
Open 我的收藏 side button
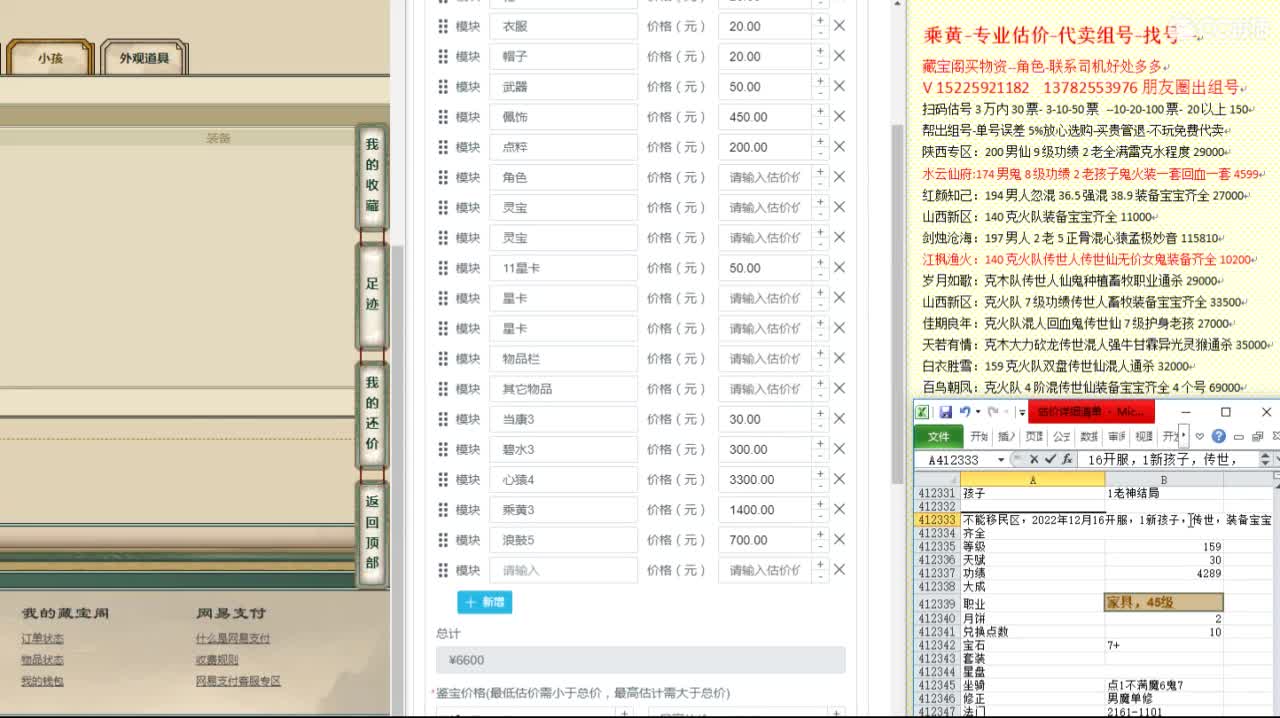[372, 178]
